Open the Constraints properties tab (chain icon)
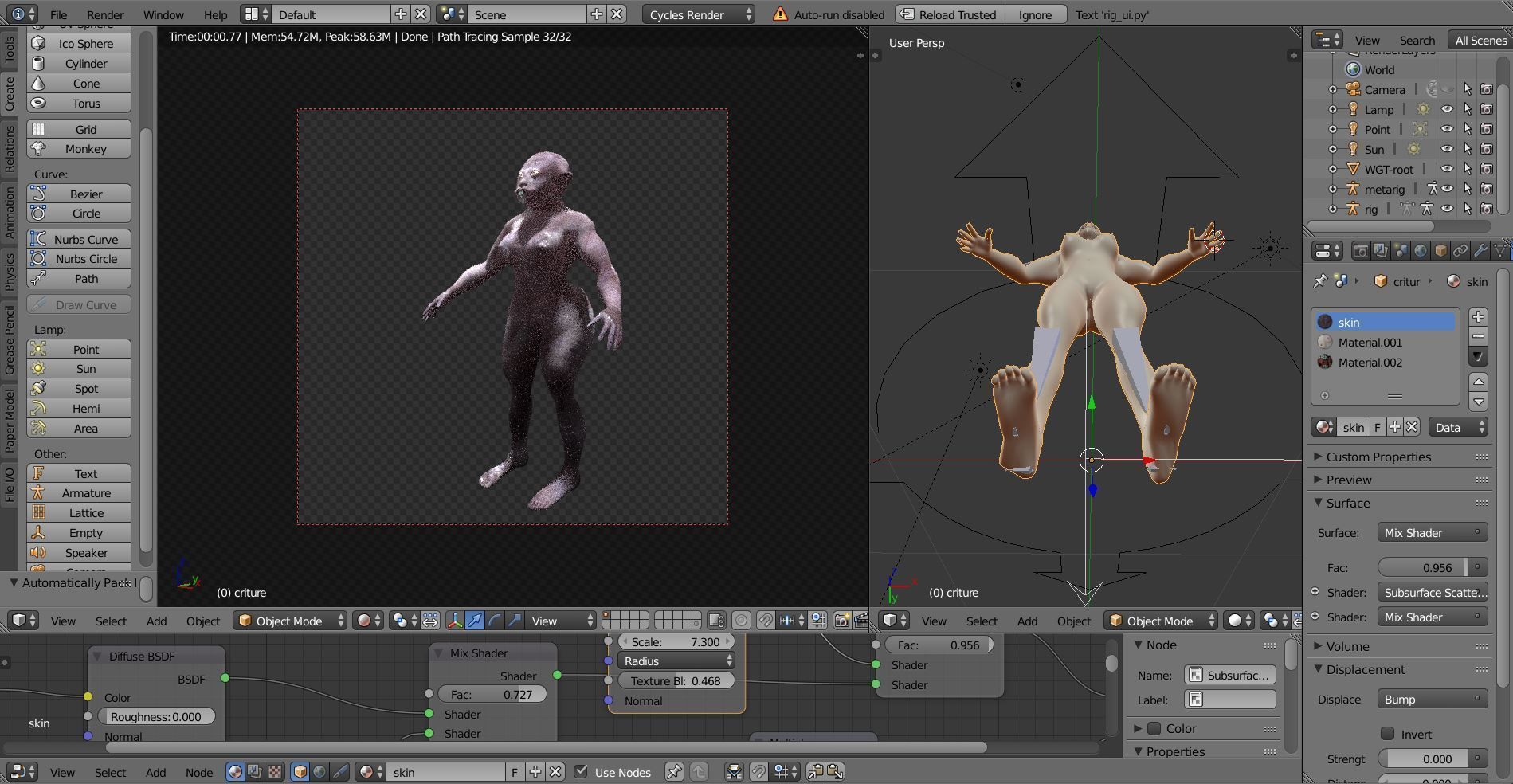Viewport: 1513px width, 784px height. click(x=1460, y=251)
